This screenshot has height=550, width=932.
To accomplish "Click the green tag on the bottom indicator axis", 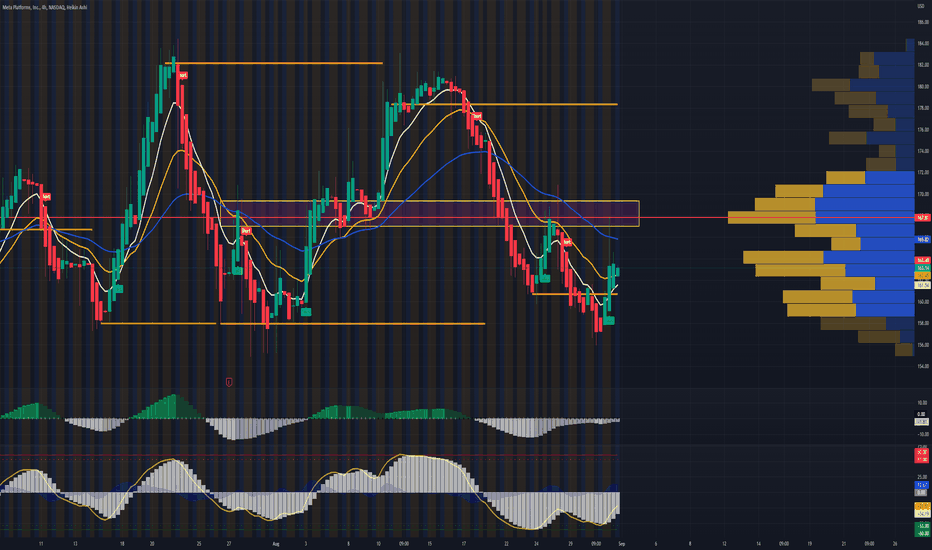I will [922, 529].
